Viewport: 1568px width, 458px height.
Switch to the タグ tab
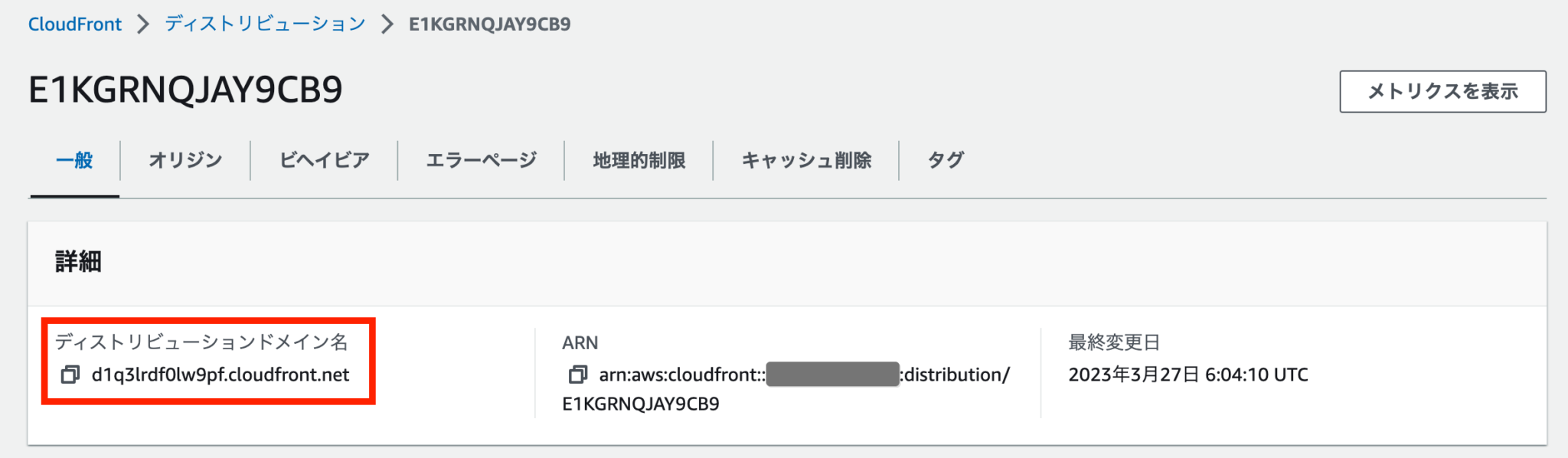coord(944,160)
